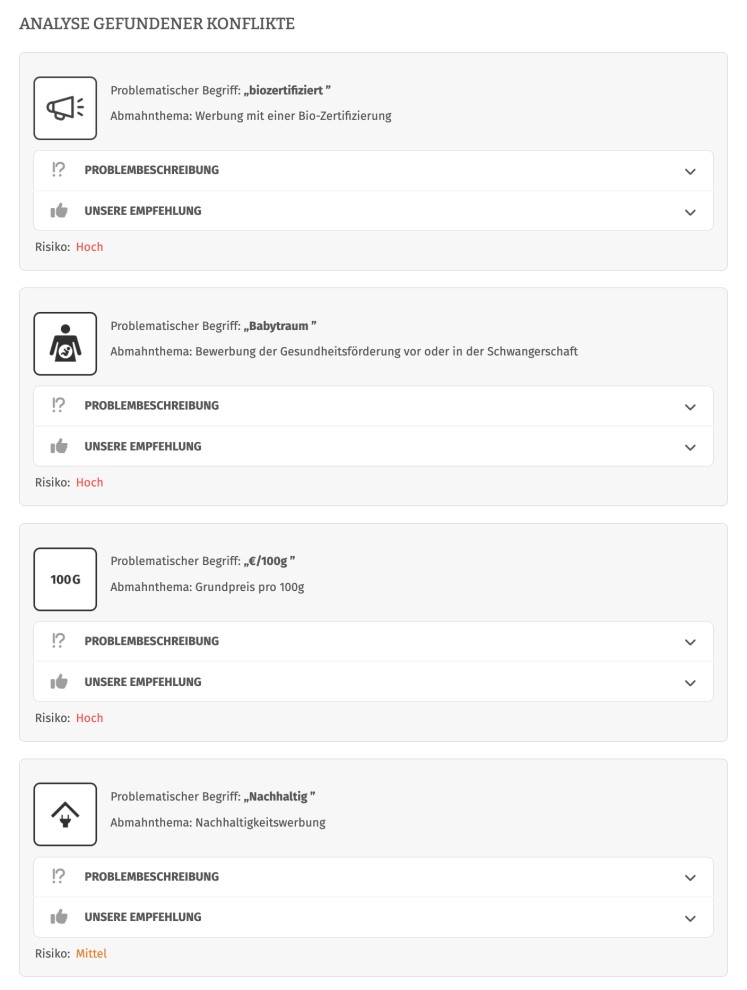
Task: Expand Unsere Empfehlung on the Babytraum card
Action: 370,446
